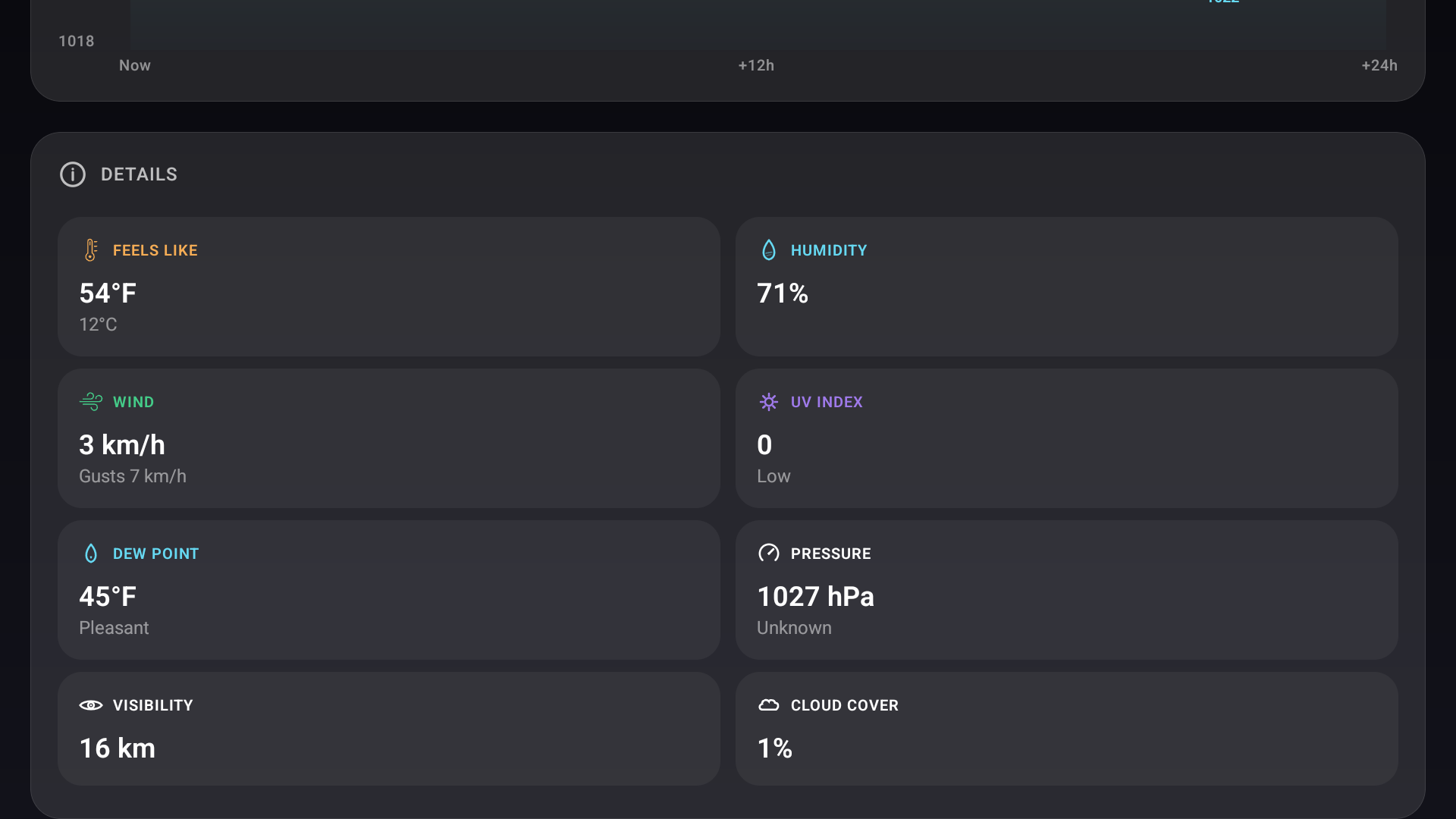Click the Humidity droplet icon
This screenshot has height=819, width=1456.
(x=768, y=250)
